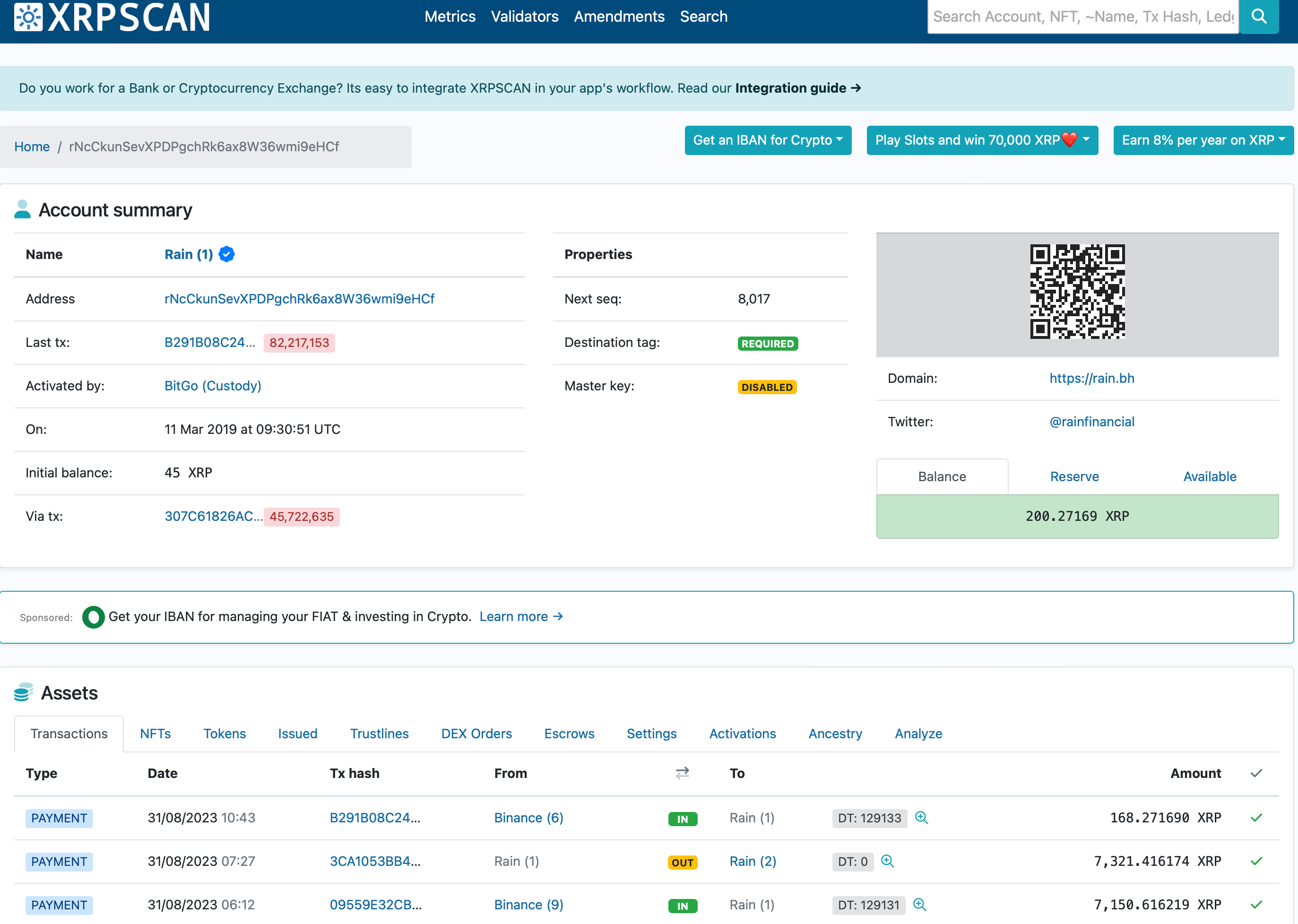Image resolution: width=1298 pixels, height=924 pixels.
Task: Click the magnifier icon beside DT: 0
Action: click(887, 861)
